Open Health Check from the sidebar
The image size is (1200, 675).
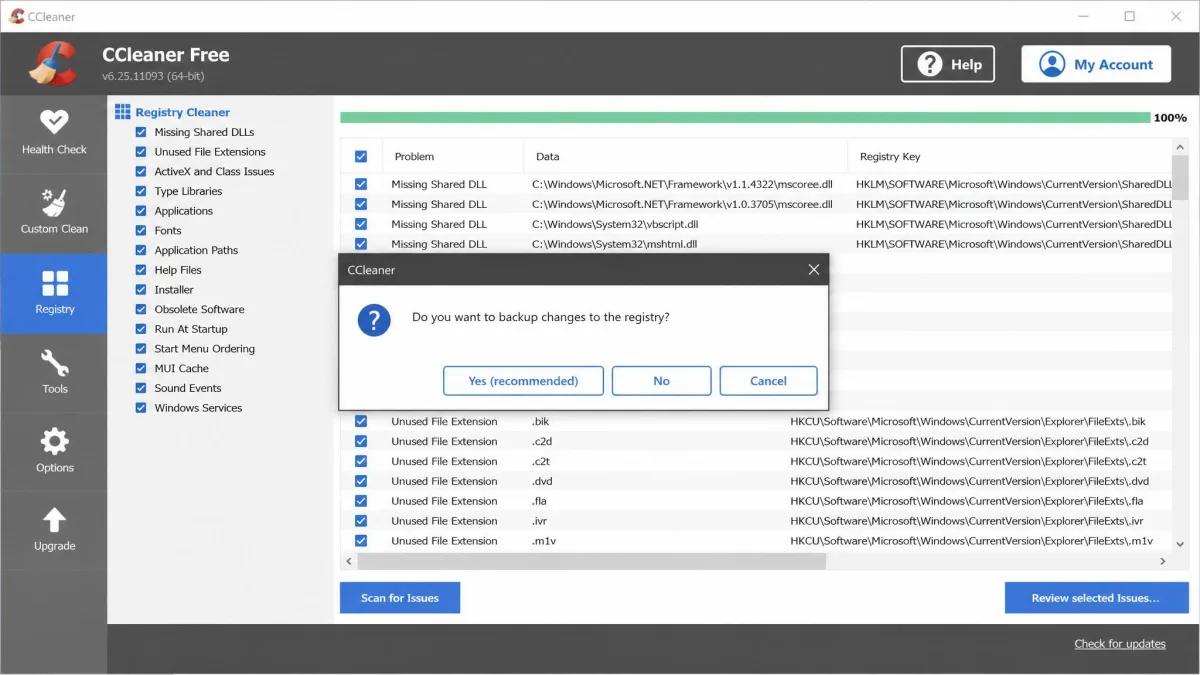point(54,133)
